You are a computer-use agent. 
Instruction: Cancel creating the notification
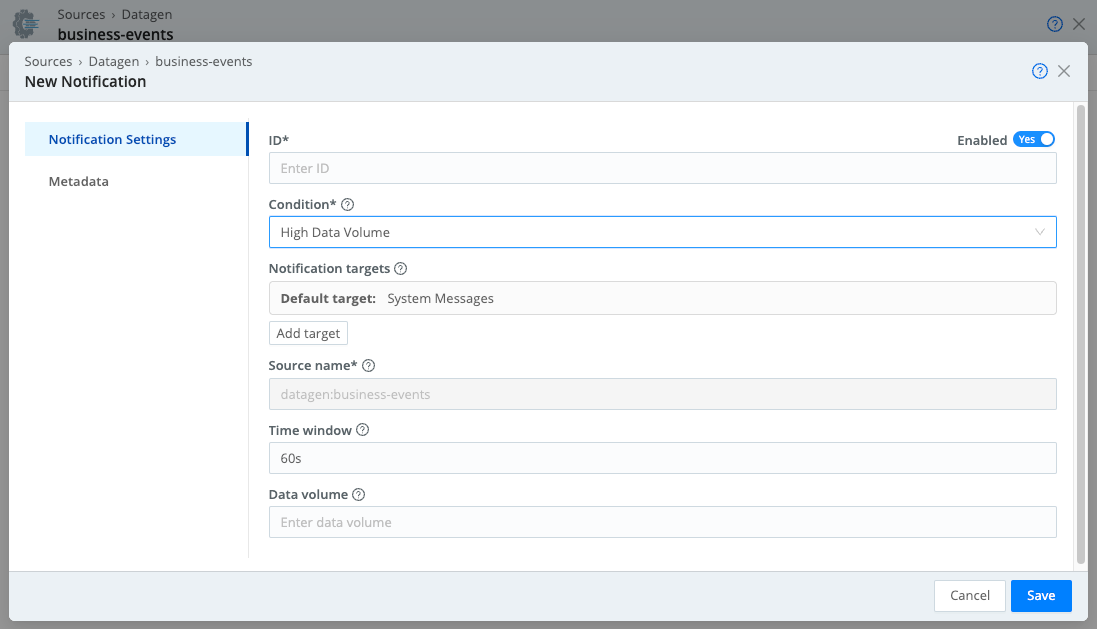pos(969,595)
